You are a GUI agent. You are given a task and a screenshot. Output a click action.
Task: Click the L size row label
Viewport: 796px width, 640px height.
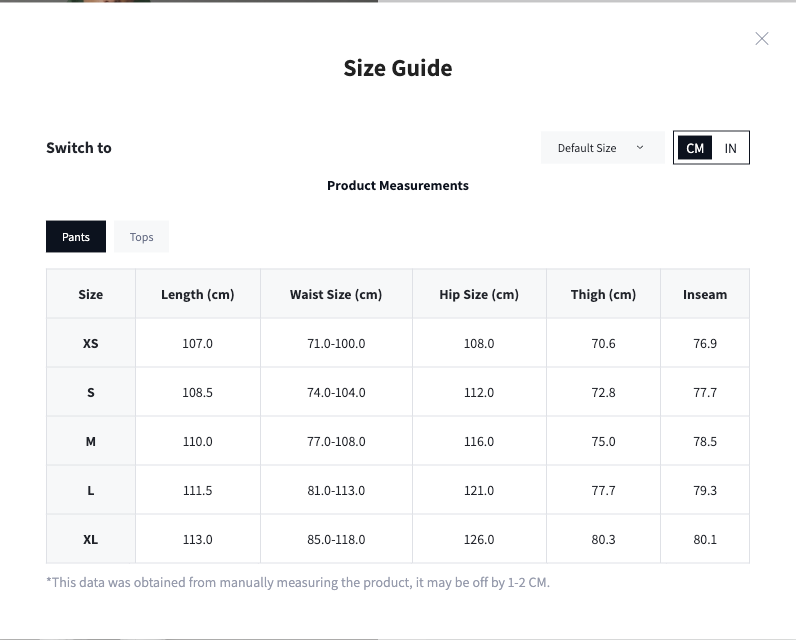pos(91,490)
